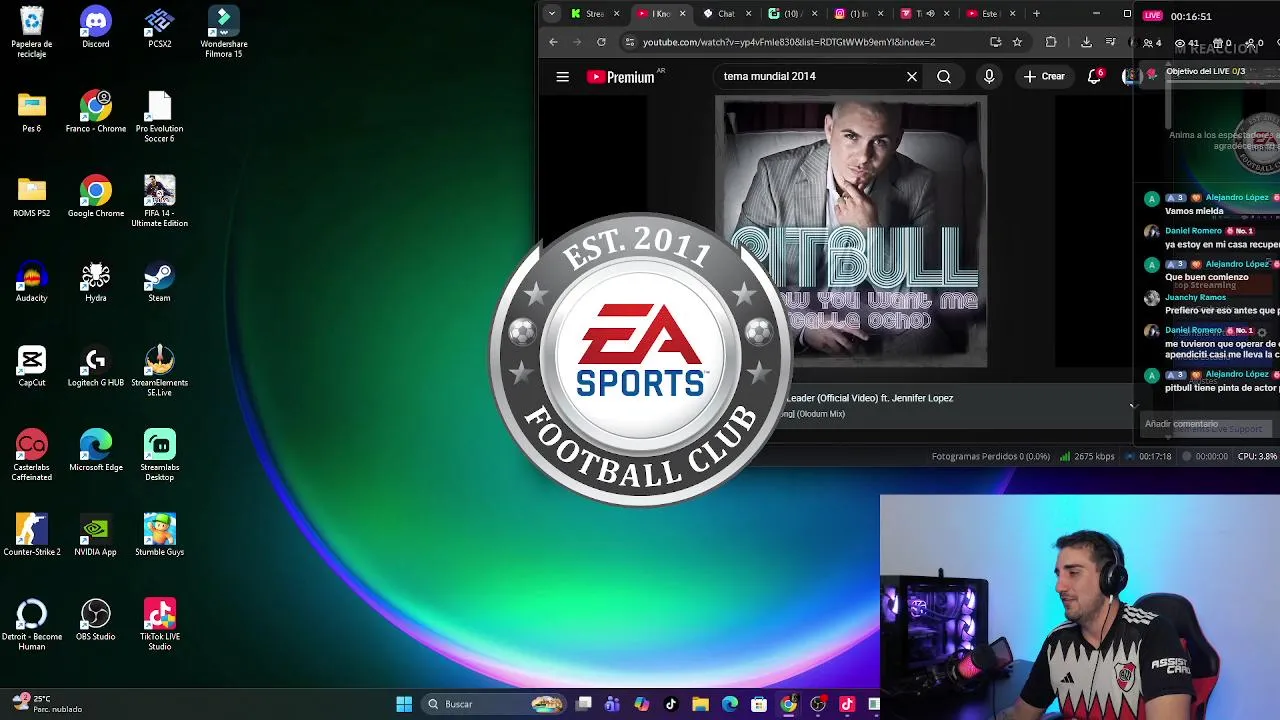The width and height of the screenshot is (1280, 720).
Task: Open Microsoft Store from the taskbar
Action: 759,704
